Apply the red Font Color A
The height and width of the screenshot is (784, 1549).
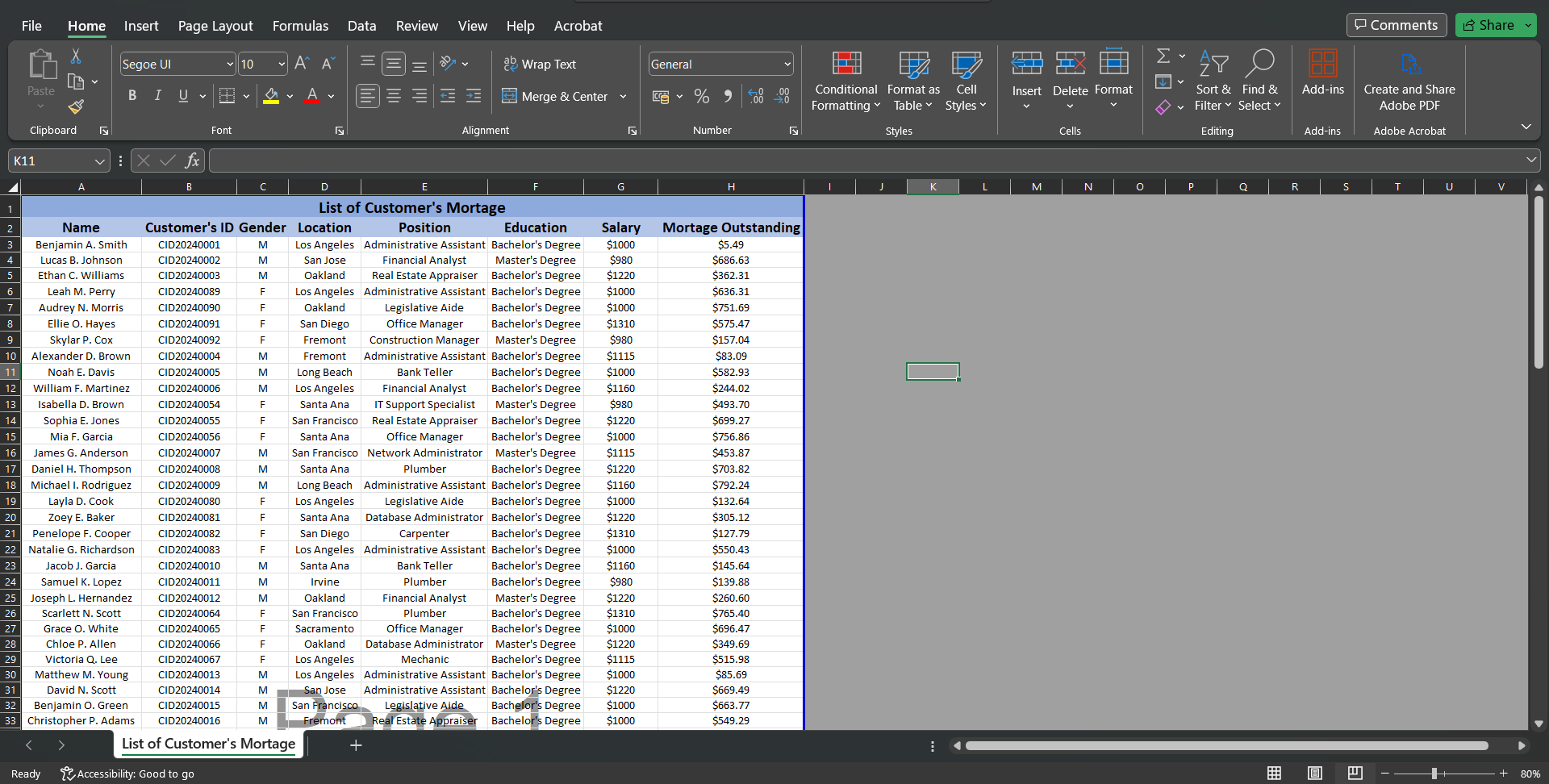tap(313, 96)
